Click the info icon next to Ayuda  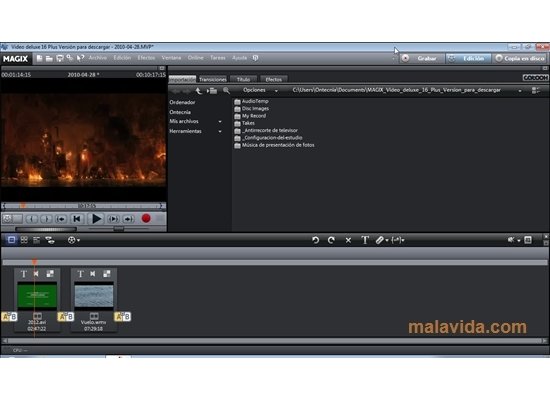(x=255, y=58)
